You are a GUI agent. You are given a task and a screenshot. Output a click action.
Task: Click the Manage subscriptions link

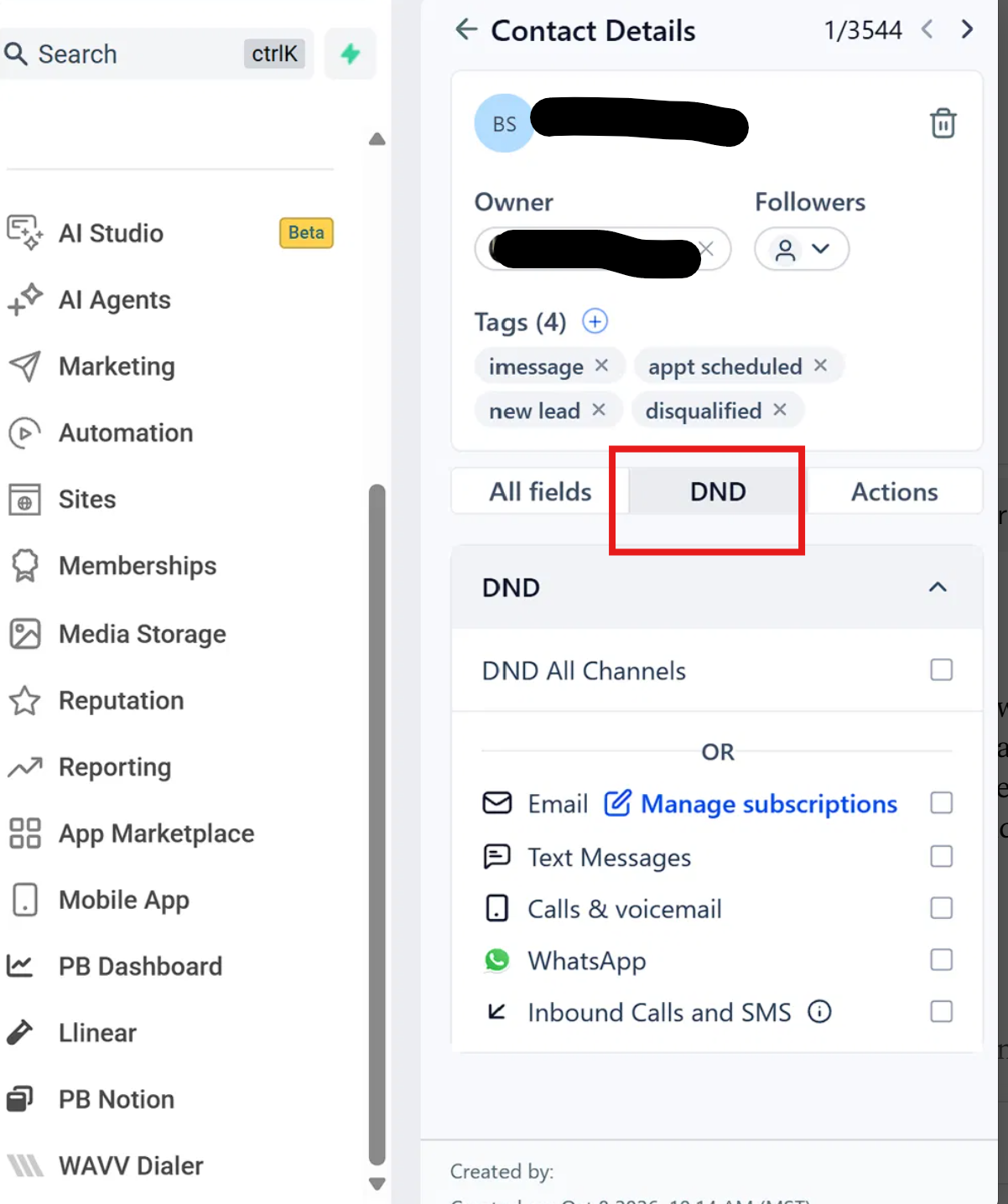751,804
